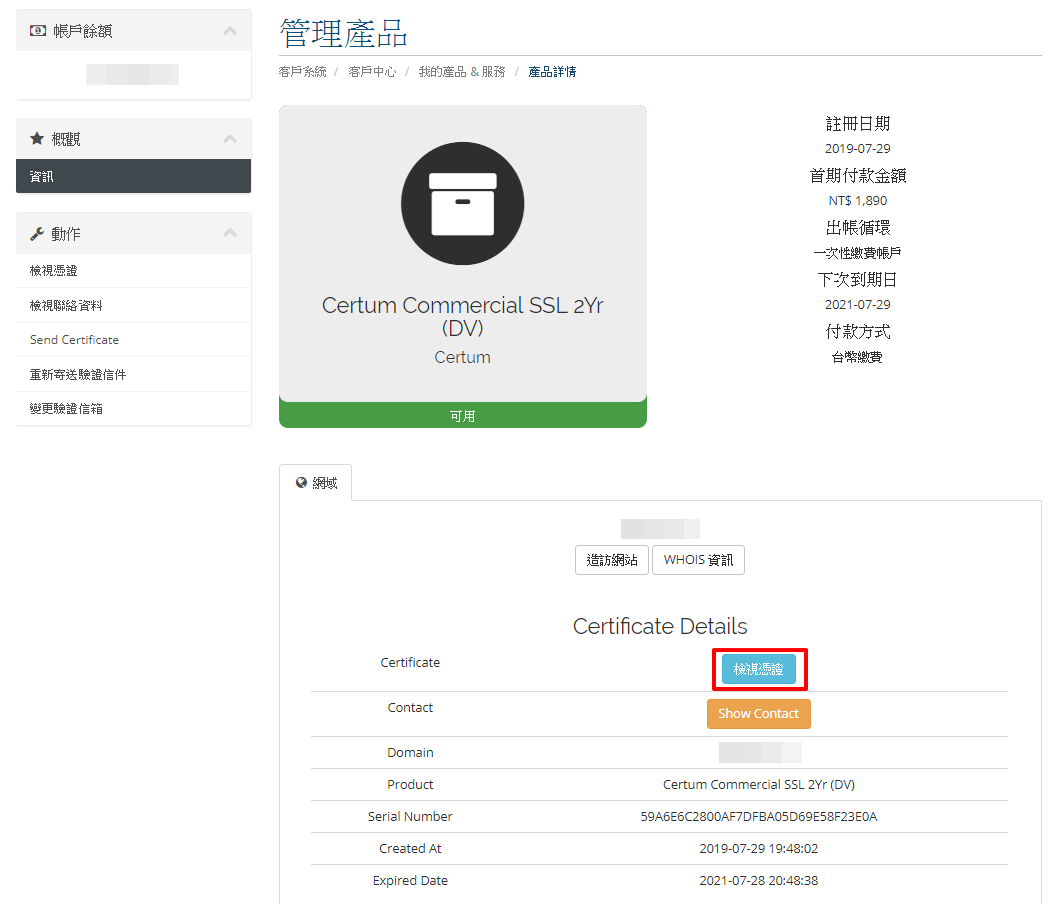Open 檢視憑證 in the actions sidebar
This screenshot has width=1062, height=904.
click(x=133, y=271)
